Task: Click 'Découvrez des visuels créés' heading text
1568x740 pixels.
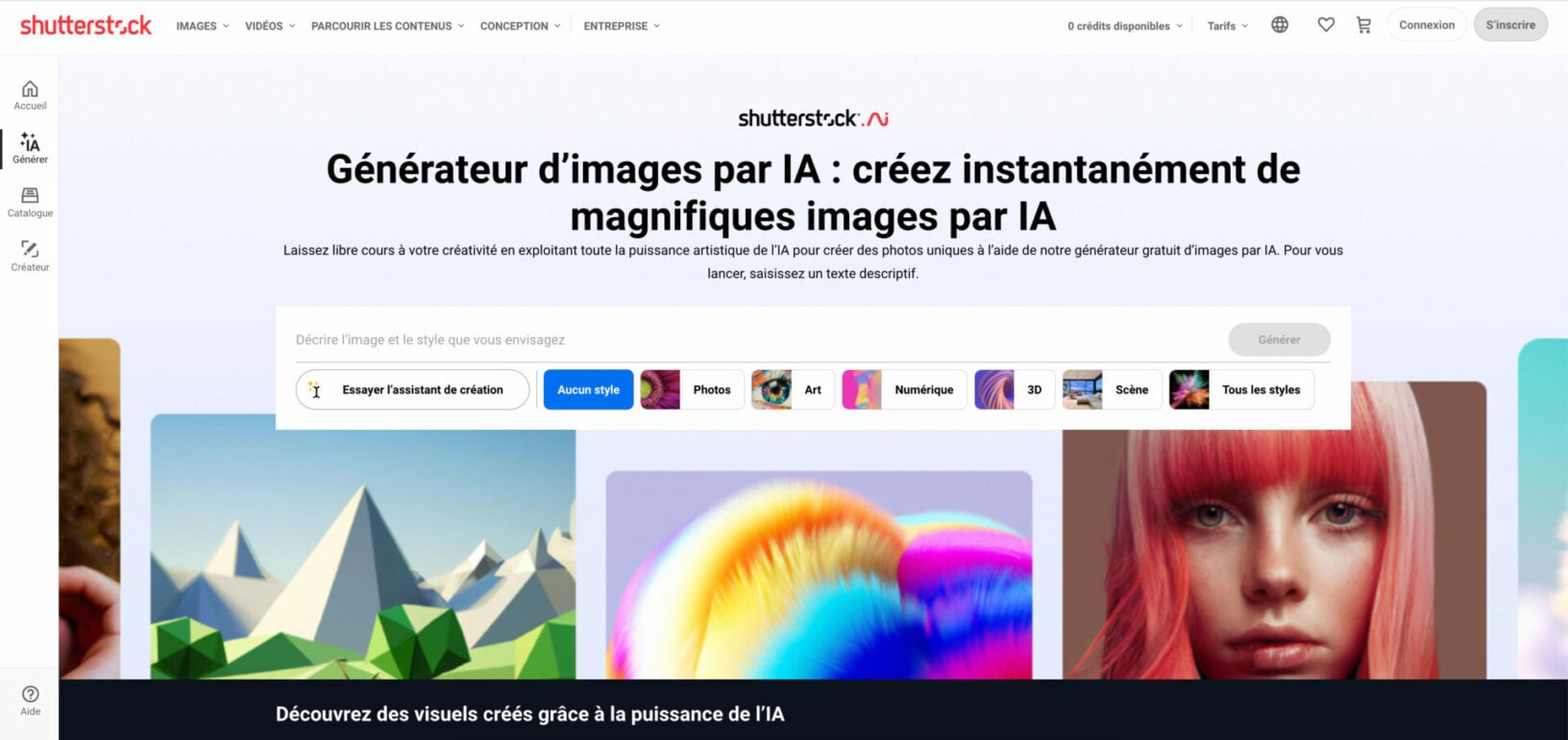Action: tap(529, 714)
